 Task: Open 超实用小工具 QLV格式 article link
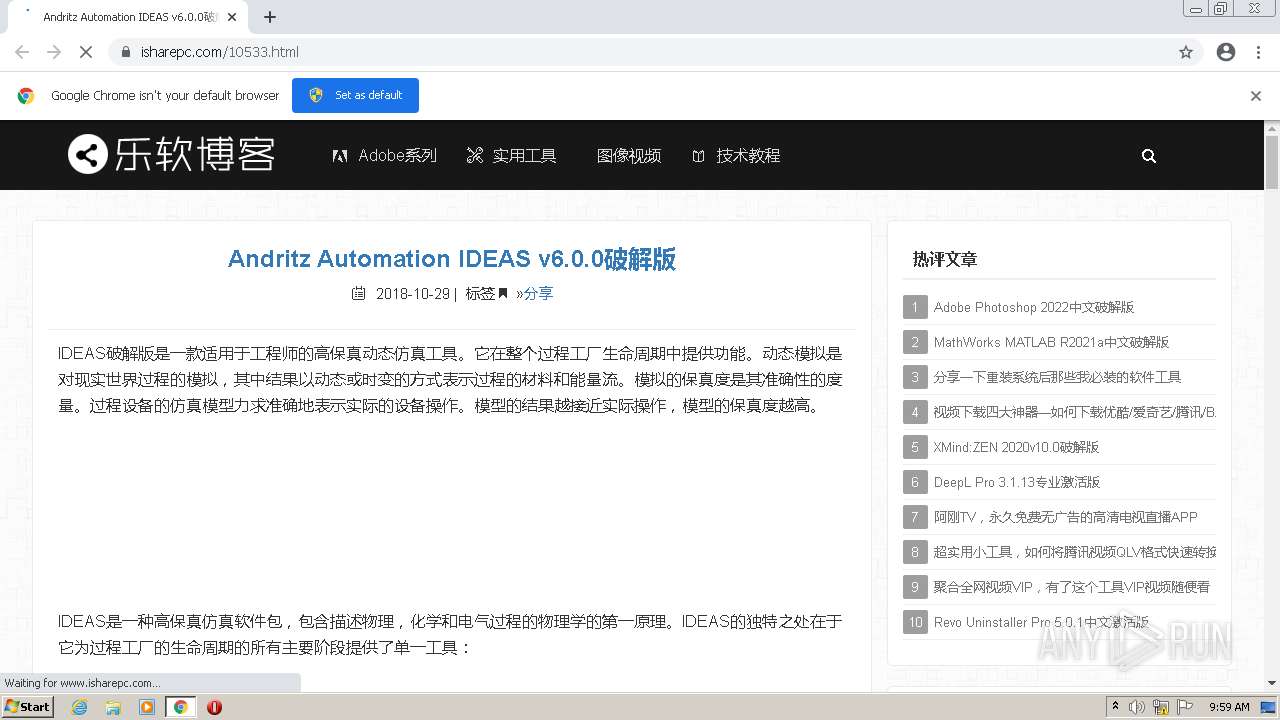(x=1074, y=552)
